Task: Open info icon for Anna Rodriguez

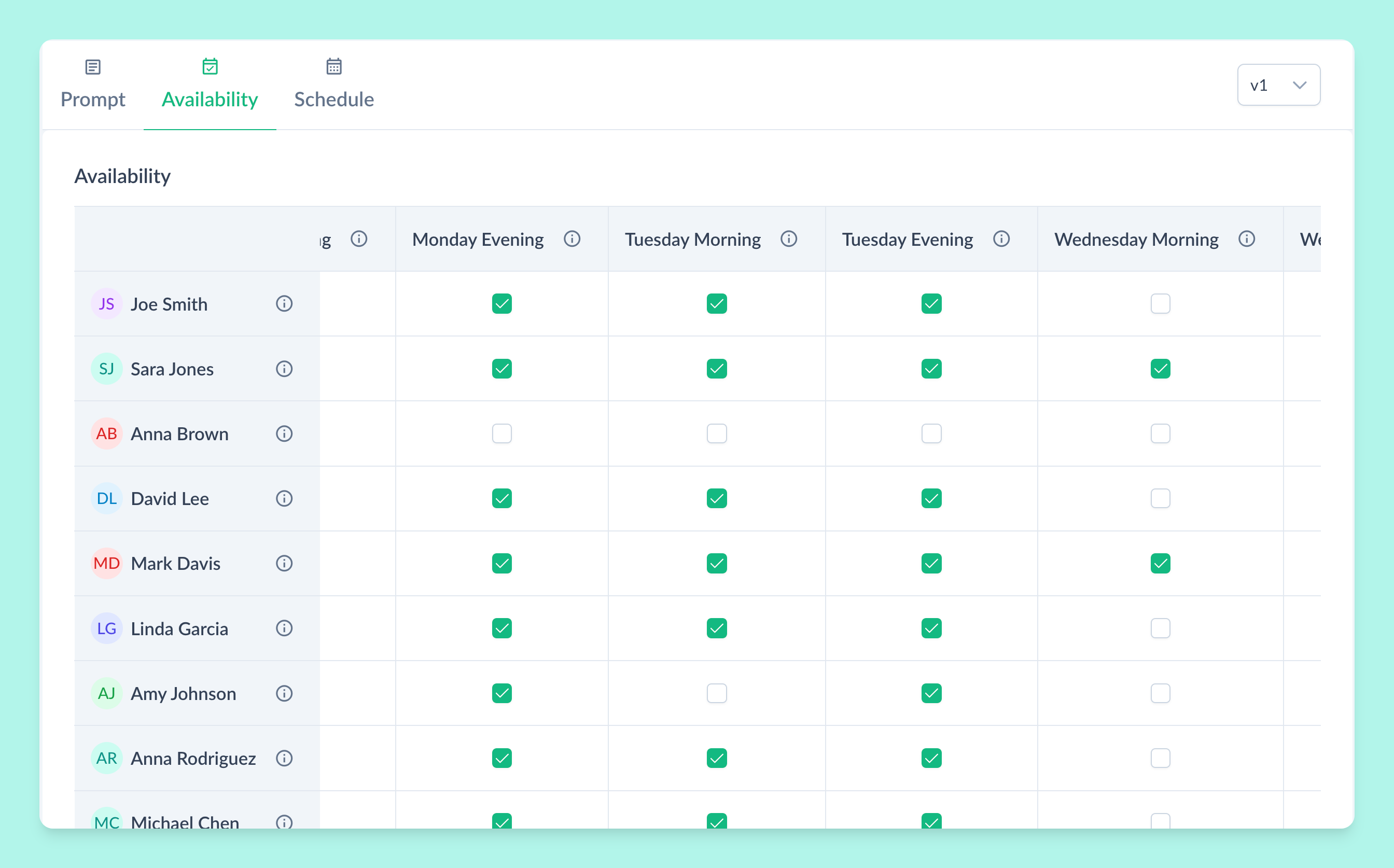Action: (284, 759)
